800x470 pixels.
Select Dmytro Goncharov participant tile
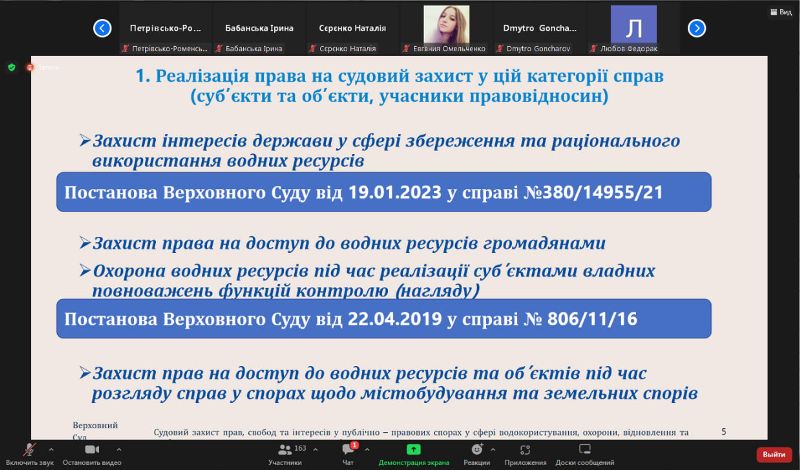pyautogui.click(x=540, y=29)
